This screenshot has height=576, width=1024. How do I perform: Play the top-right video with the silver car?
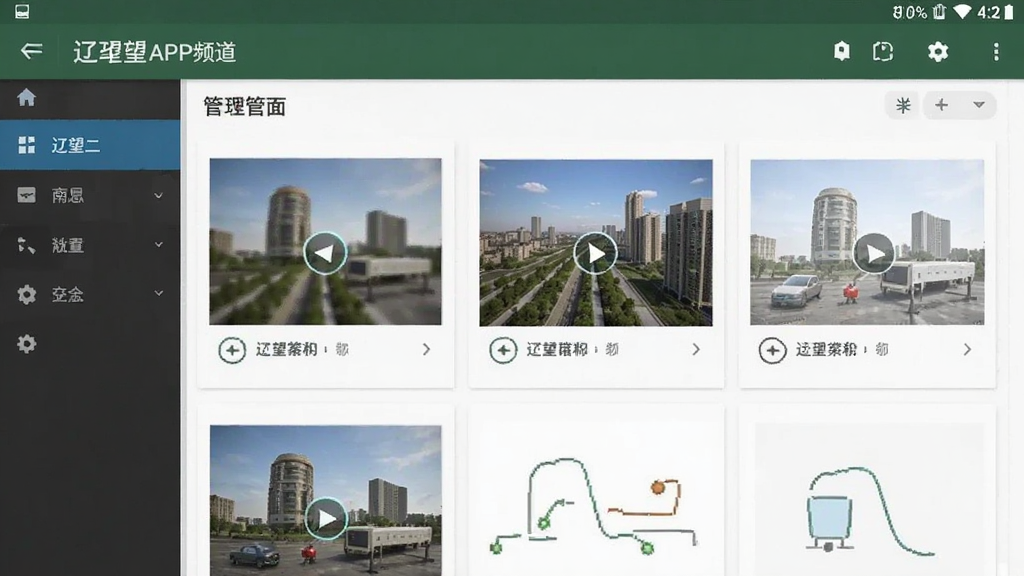point(873,253)
